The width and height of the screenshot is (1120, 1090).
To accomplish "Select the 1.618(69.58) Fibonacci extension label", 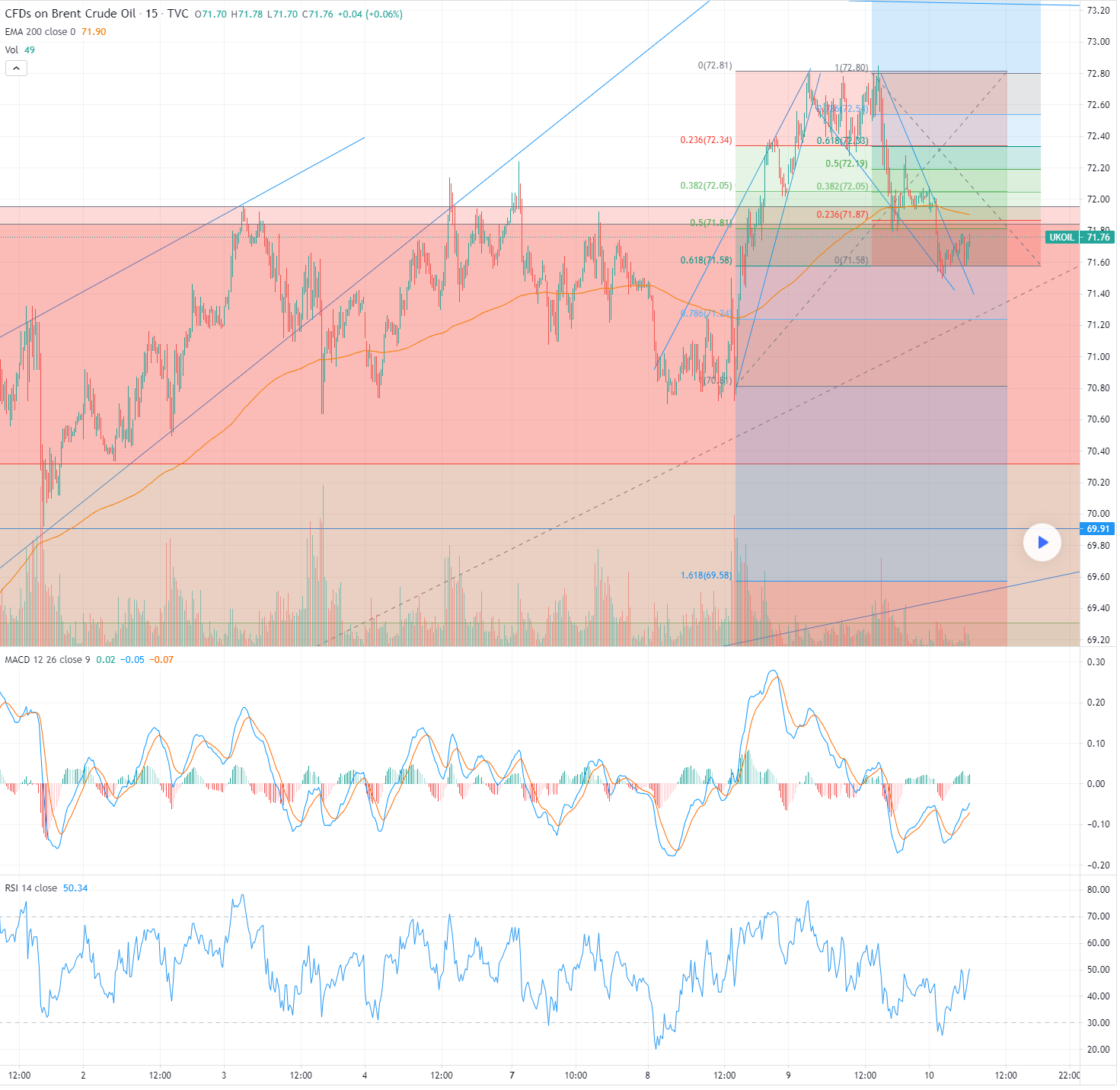I will pos(705,575).
